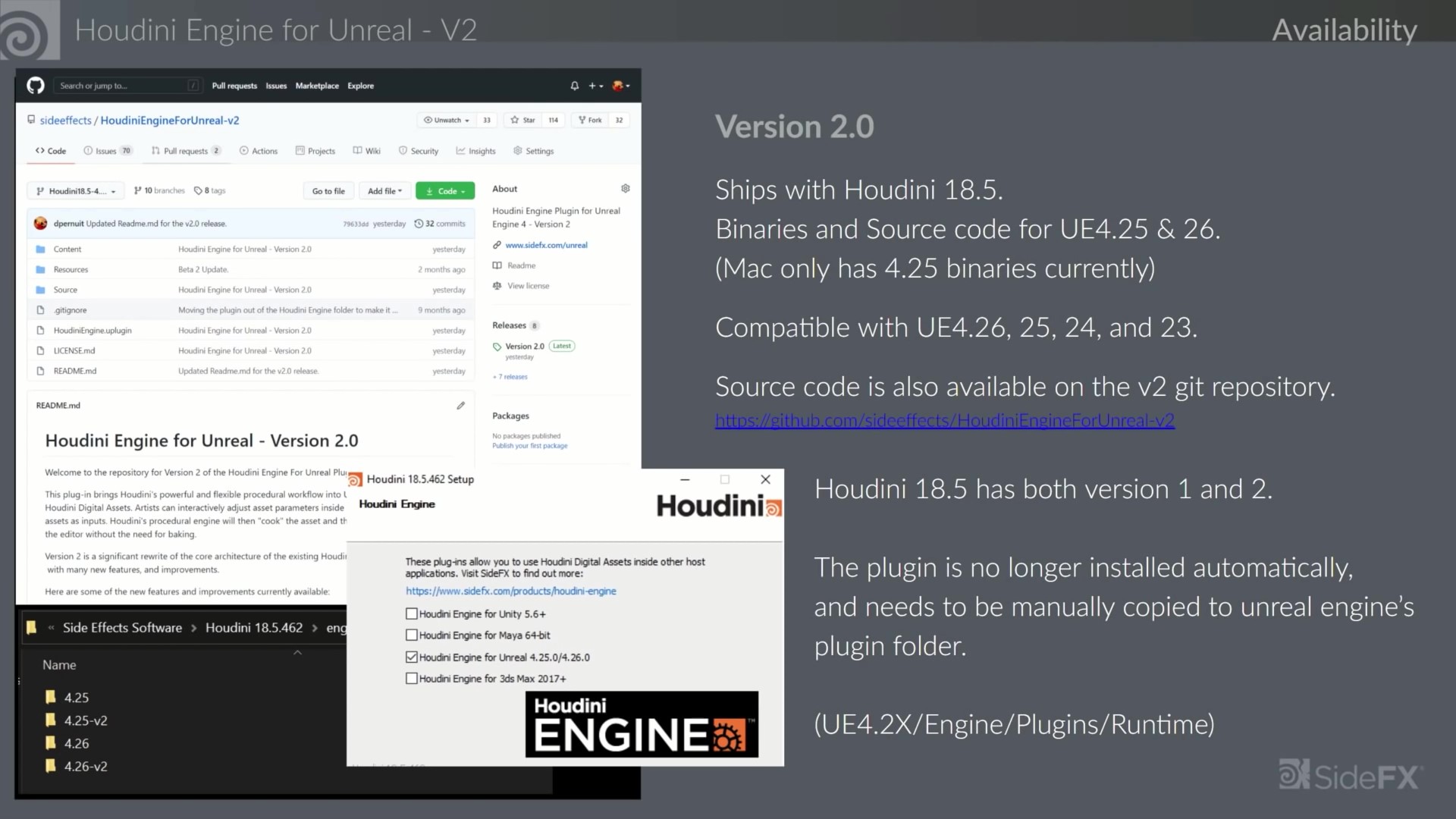Screen dimensions: 1456x819
Task: Open the 4.26-v2 folder
Action: click(x=86, y=766)
